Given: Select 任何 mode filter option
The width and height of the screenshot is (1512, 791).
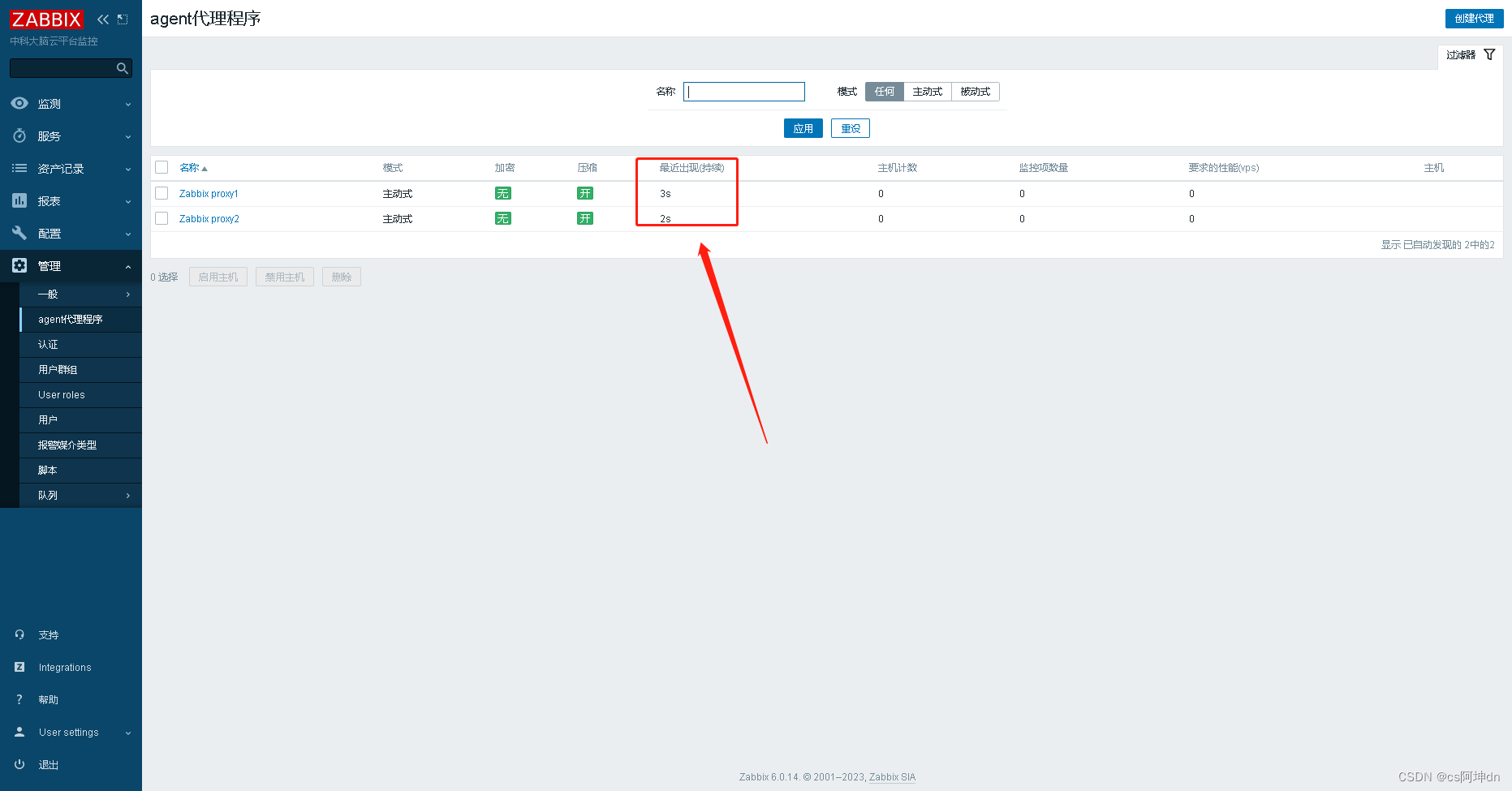Looking at the screenshot, I should click(x=885, y=92).
